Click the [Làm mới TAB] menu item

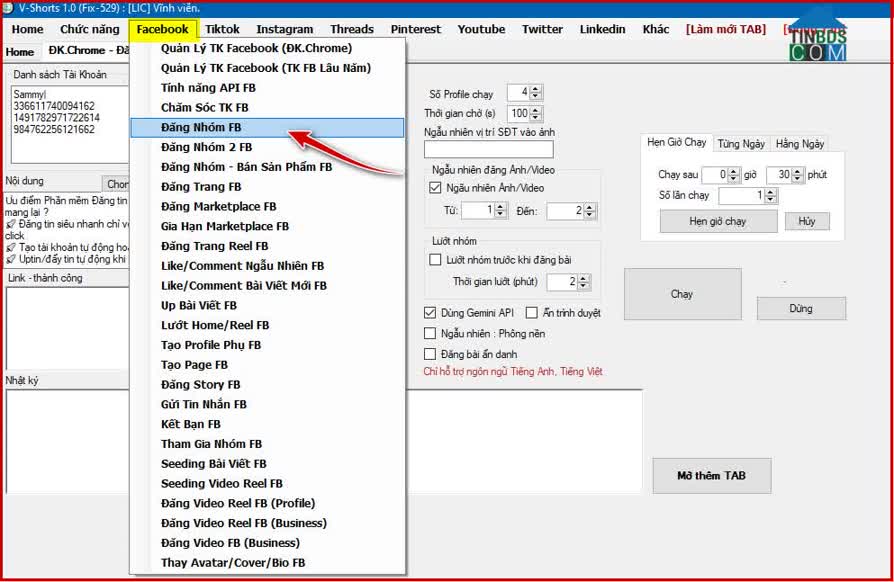tap(726, 29)
